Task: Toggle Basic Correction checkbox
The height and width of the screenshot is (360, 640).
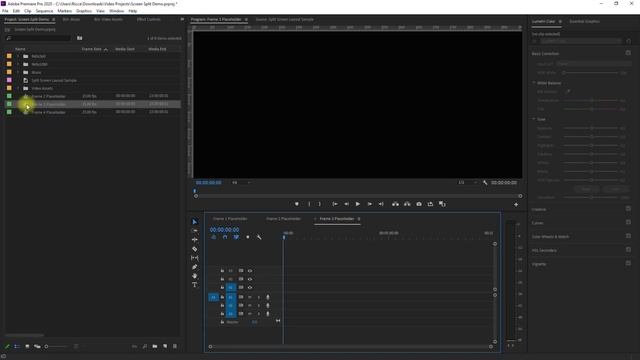Action: coord(628,53)
